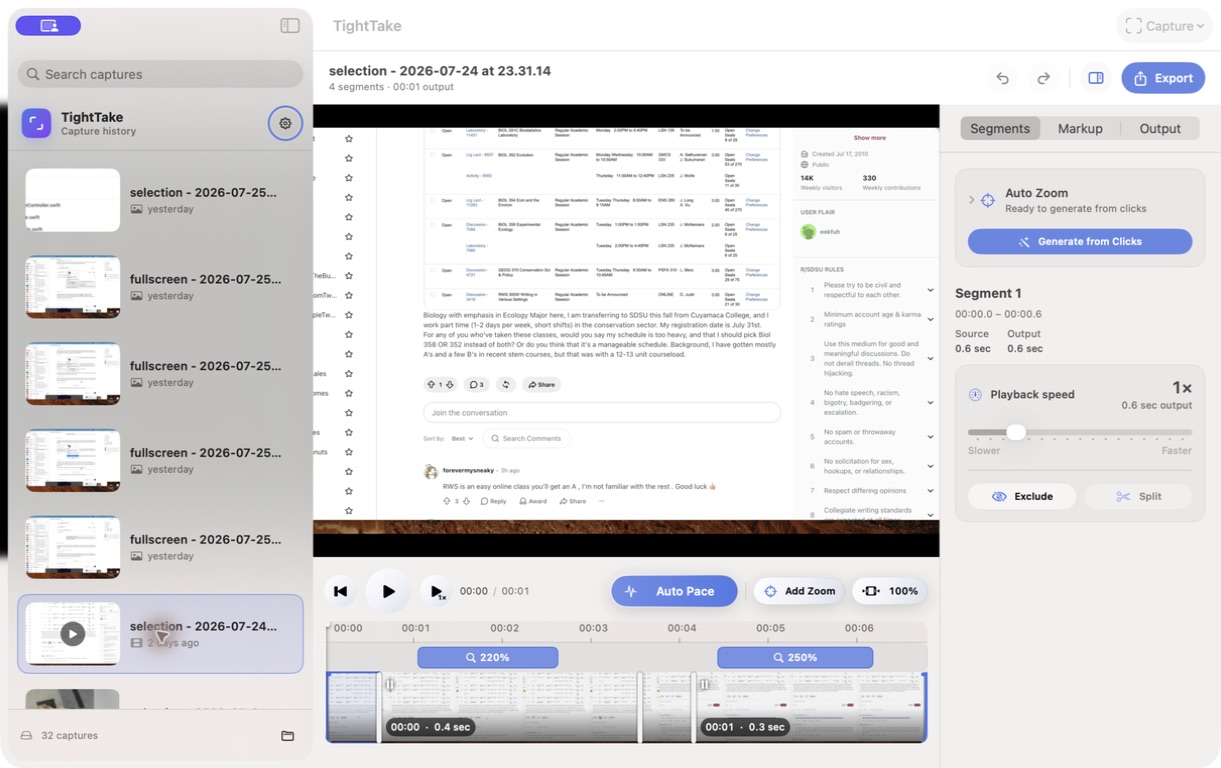
Task: Click the Playback speed gauge icon
Action: pos(975,395)
